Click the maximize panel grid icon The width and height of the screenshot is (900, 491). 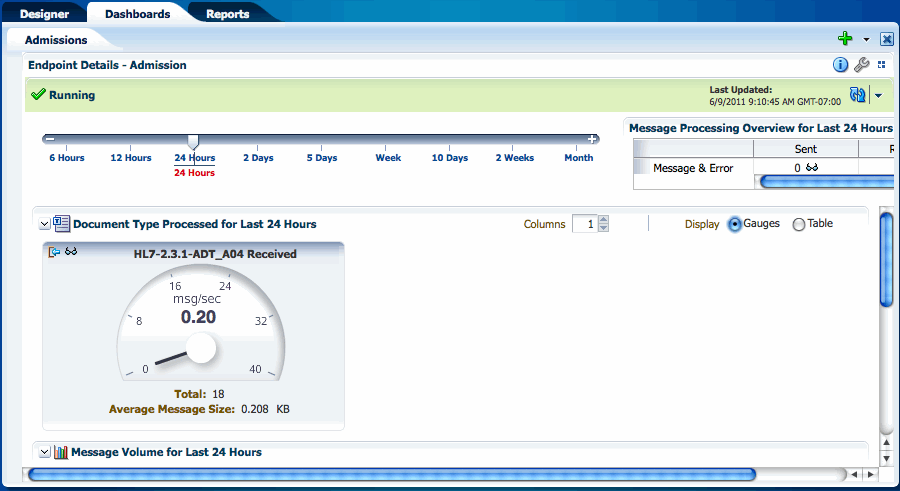(x=882, y=65)
